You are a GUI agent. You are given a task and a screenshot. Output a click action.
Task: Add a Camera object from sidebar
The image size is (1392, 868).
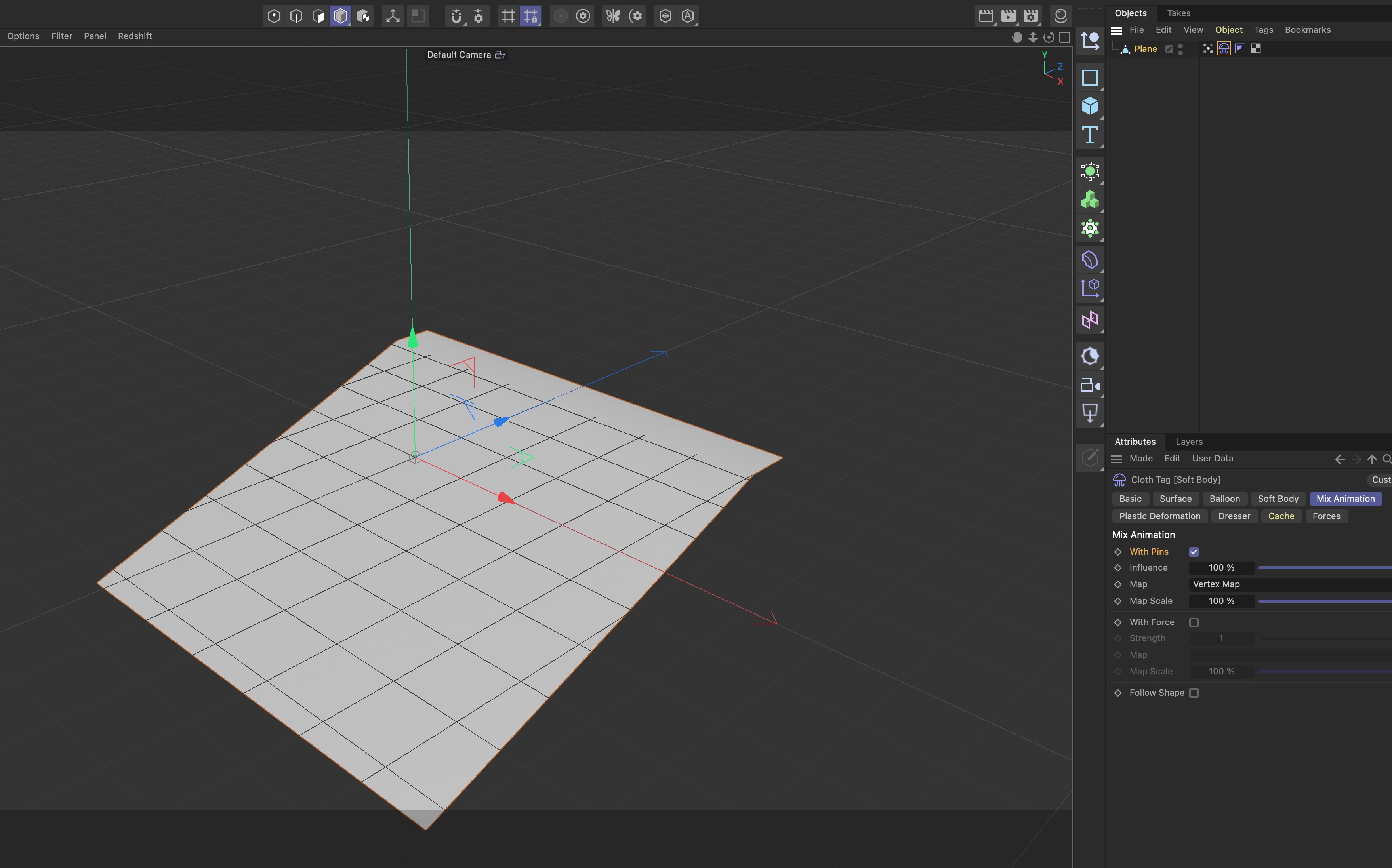point(1089,385)
